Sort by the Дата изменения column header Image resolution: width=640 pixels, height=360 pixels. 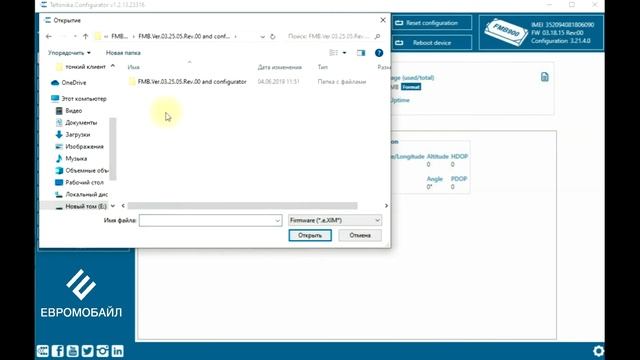[280, 67]
